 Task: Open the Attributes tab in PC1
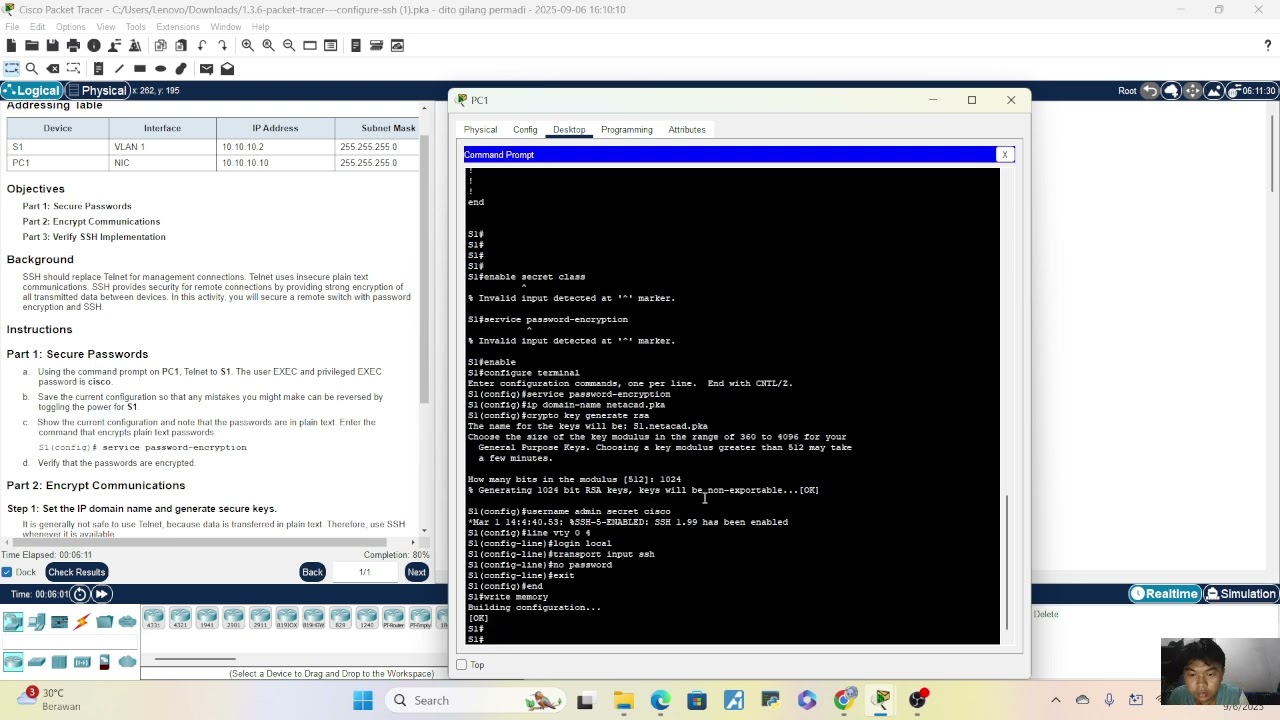(x=687, y=130)
